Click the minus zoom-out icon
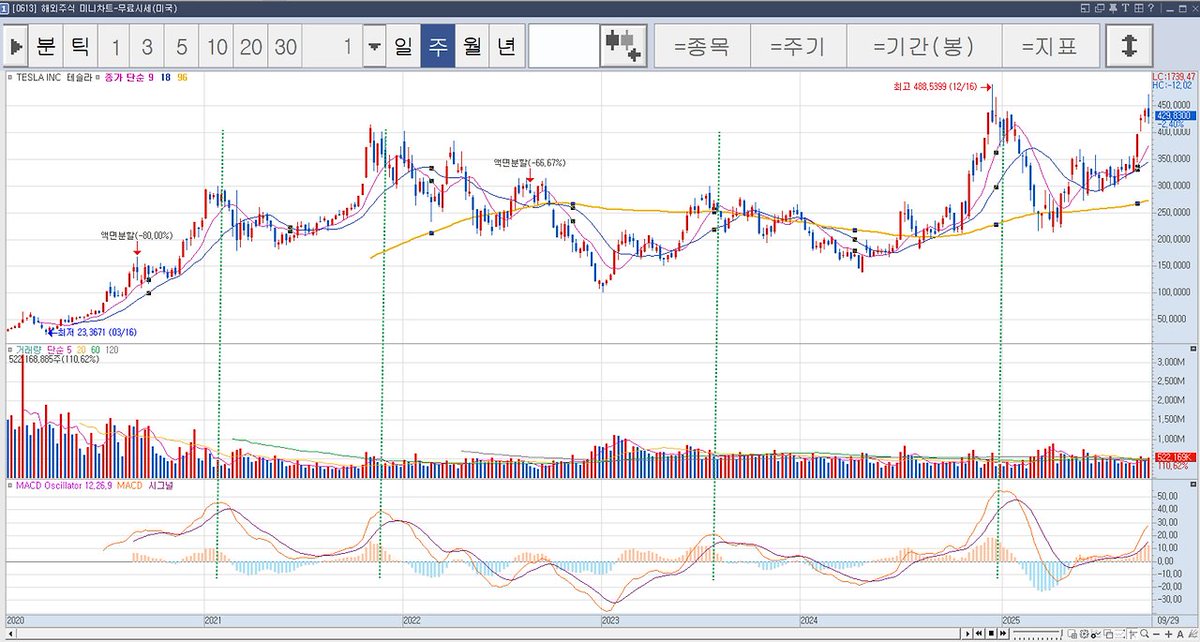 pos(1156,634)
